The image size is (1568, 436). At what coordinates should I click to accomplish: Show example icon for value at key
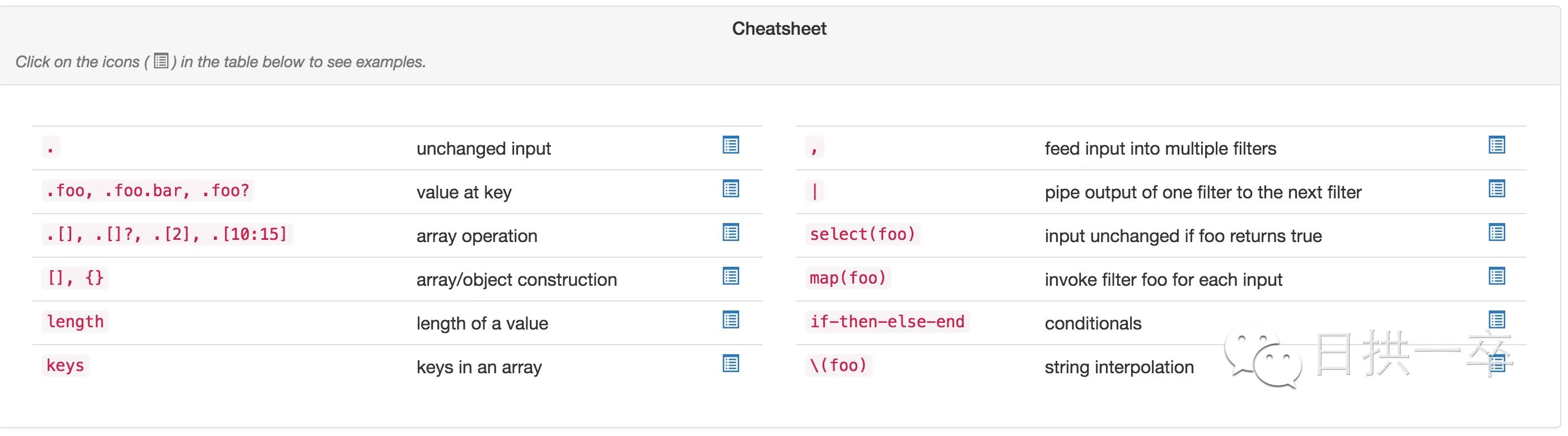click(x=730, y=189)
